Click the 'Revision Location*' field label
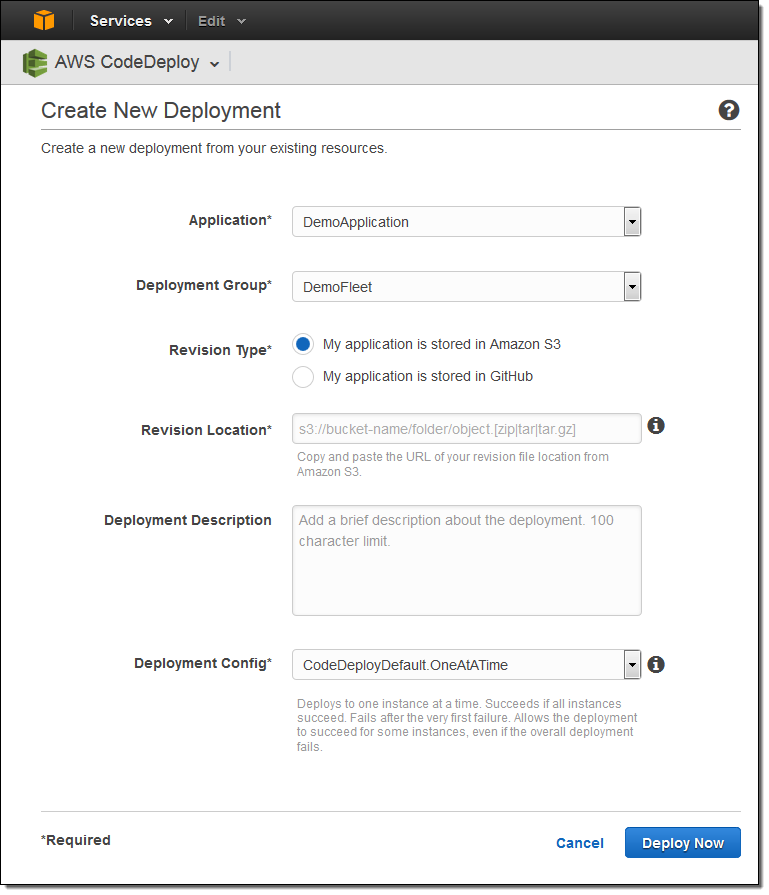Image resolution: width=769 pixels, height=895 pixels. [206, 430]
